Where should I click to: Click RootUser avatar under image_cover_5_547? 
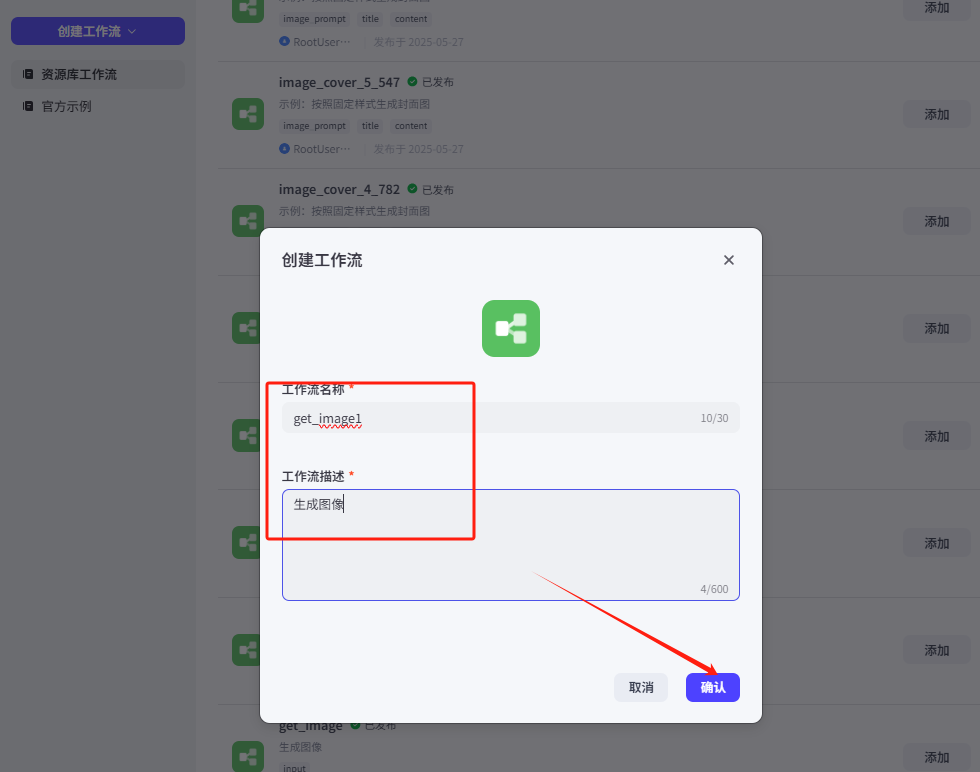click(x=284, y=148)
